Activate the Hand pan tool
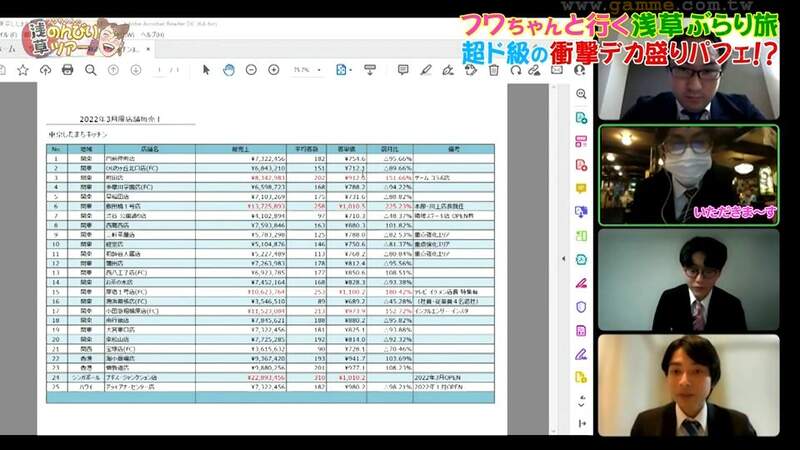 [x=229, y=70]
